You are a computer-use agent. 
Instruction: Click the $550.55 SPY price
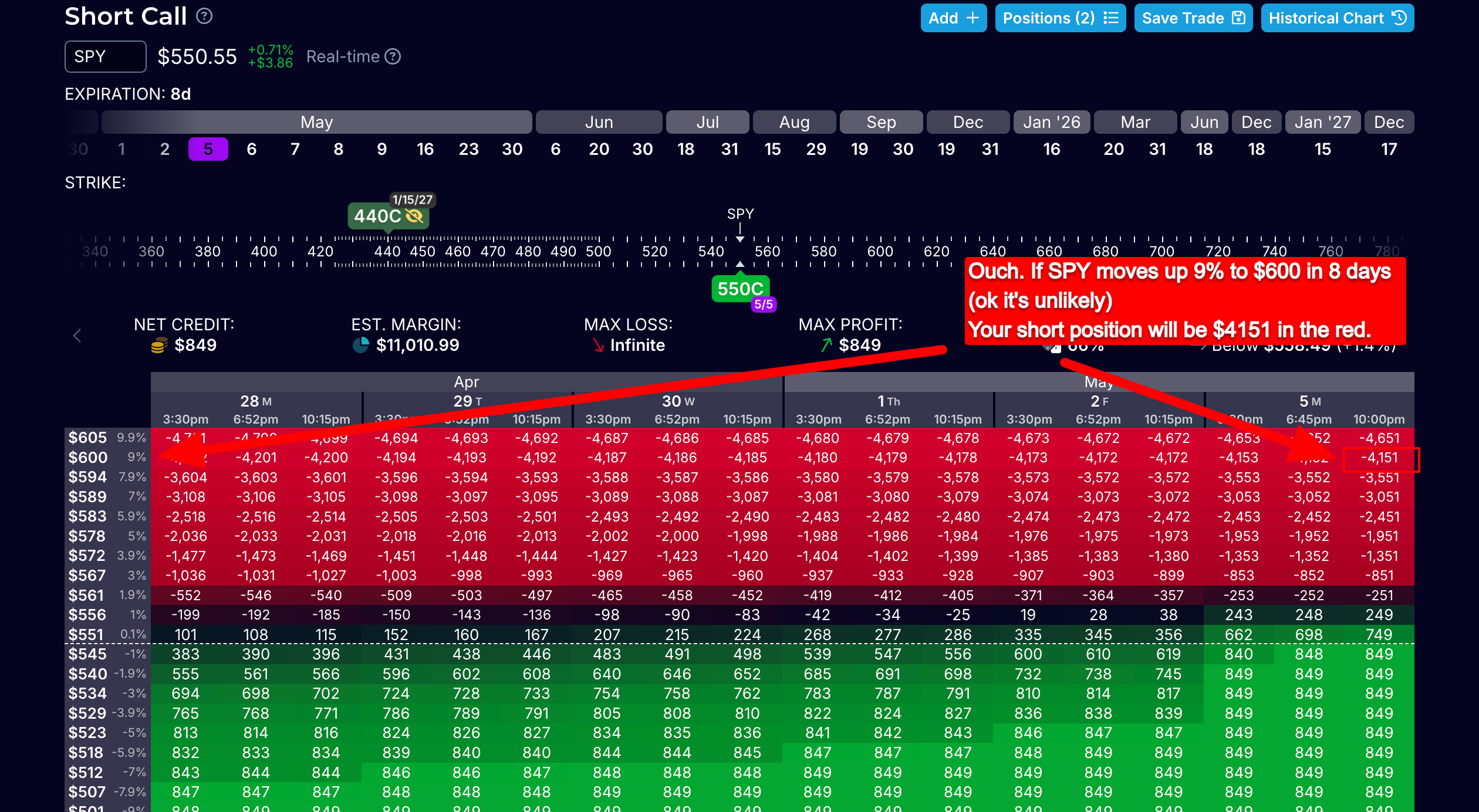(197, 57)
